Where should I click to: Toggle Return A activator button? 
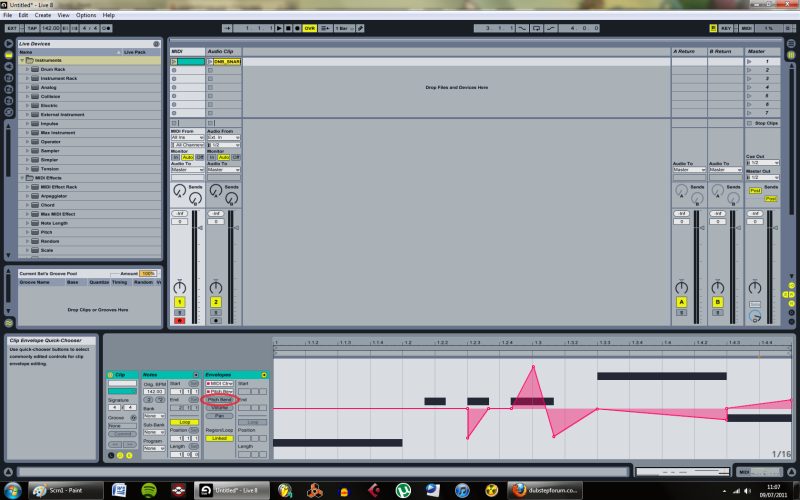pos(681,302)
